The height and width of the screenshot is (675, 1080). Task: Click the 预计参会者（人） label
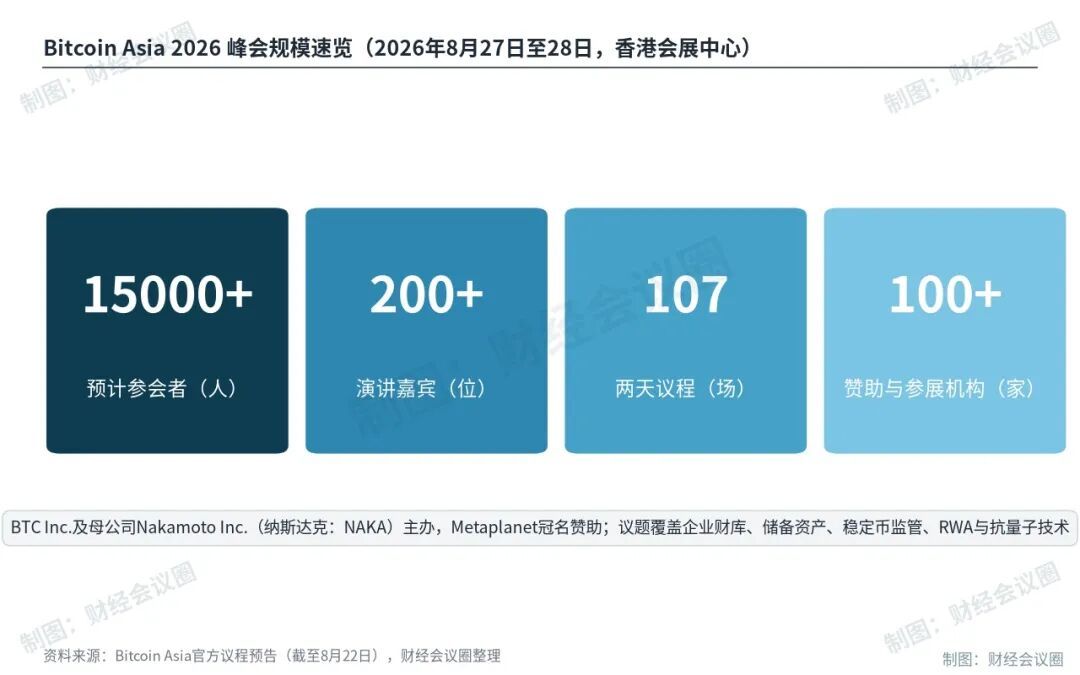163,388
